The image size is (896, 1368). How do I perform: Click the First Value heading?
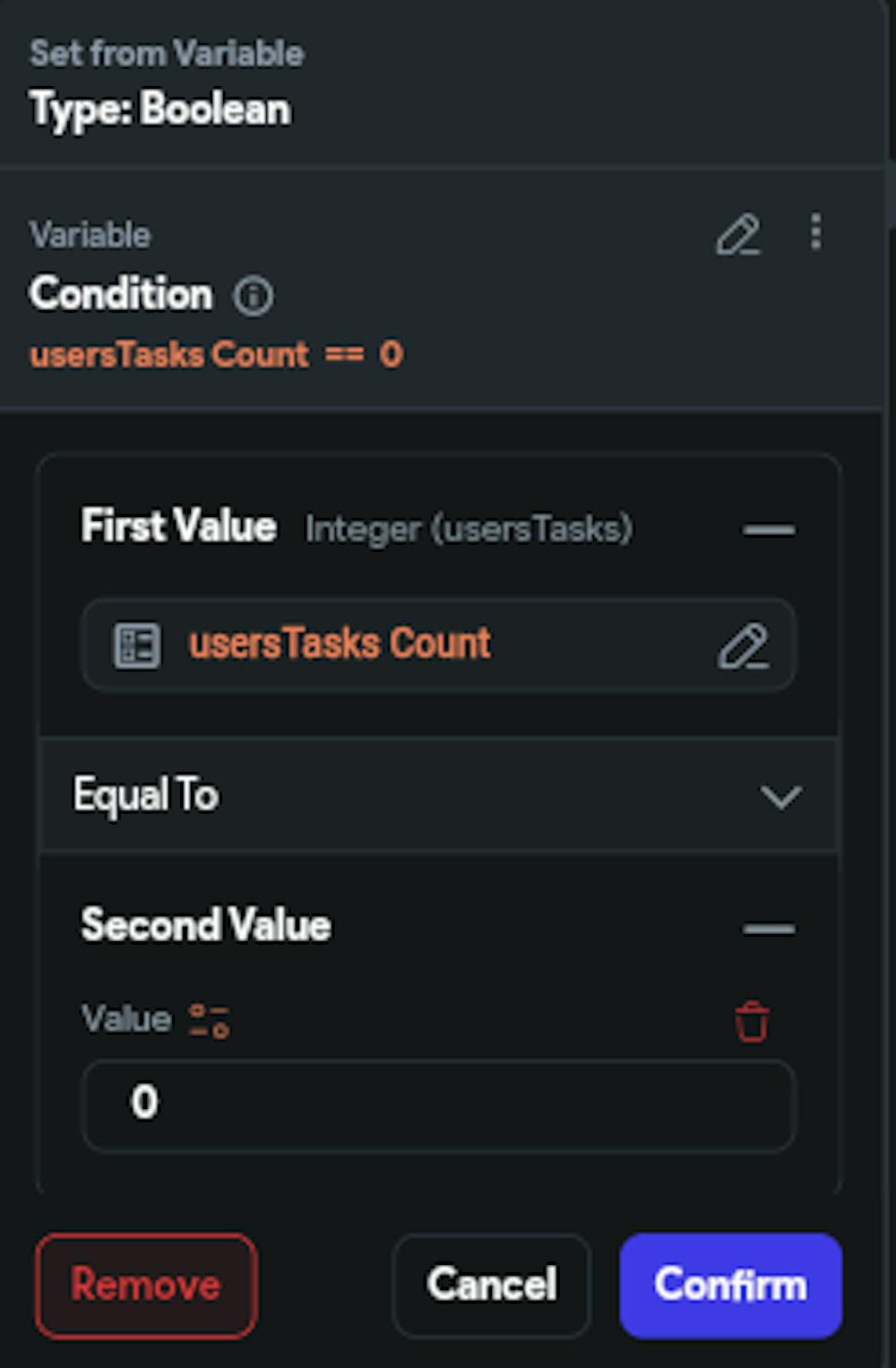point(178,526)
